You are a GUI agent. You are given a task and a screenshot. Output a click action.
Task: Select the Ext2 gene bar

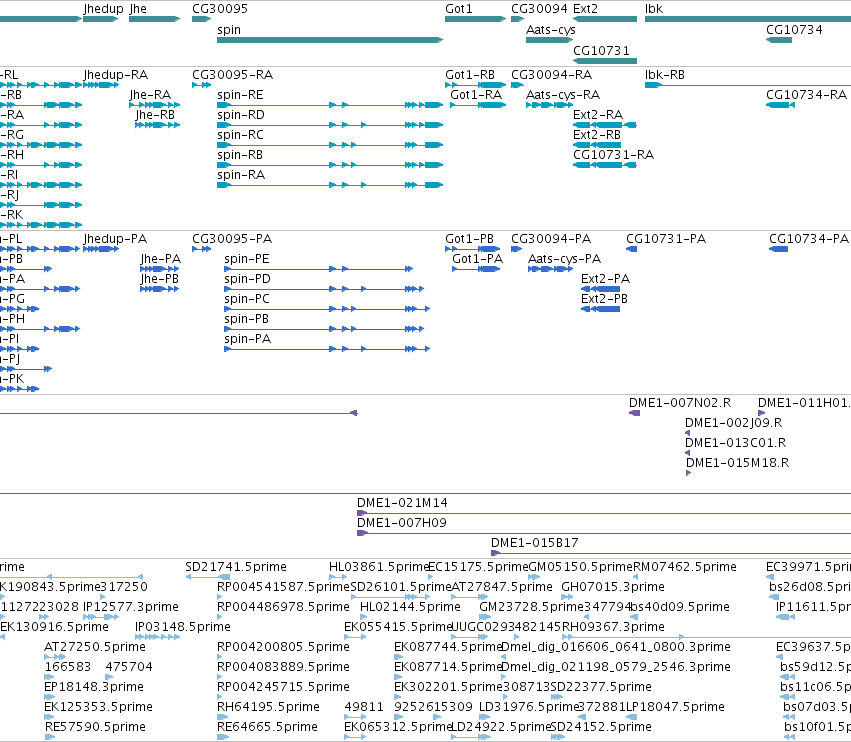605,19
